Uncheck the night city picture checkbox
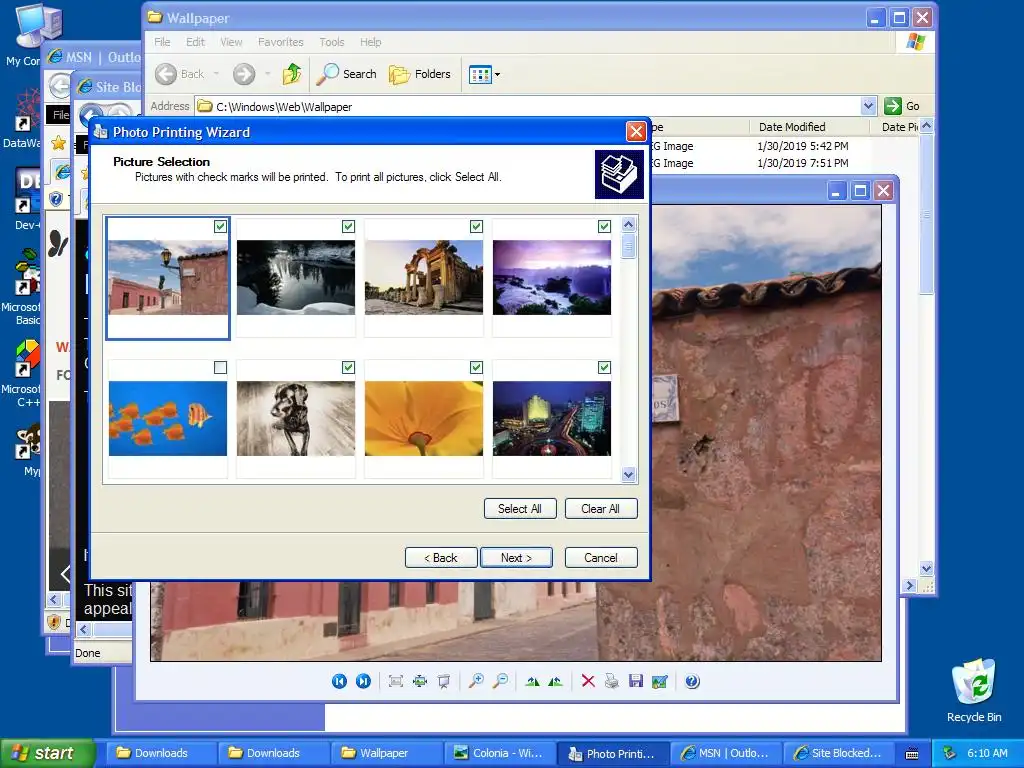Screen dimensions: 1024x768 coord(604,368)
